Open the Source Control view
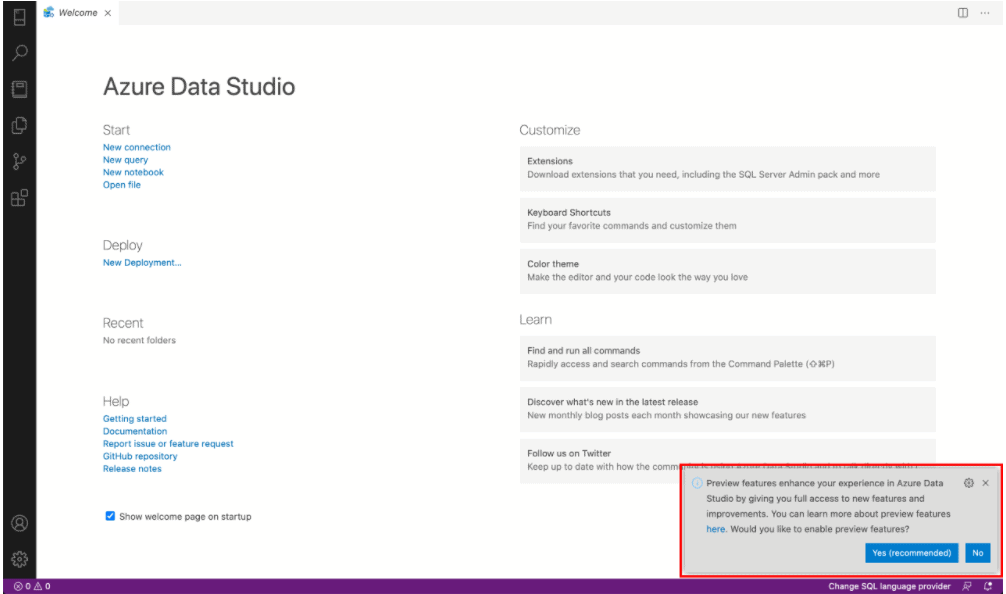 [20, 161]
